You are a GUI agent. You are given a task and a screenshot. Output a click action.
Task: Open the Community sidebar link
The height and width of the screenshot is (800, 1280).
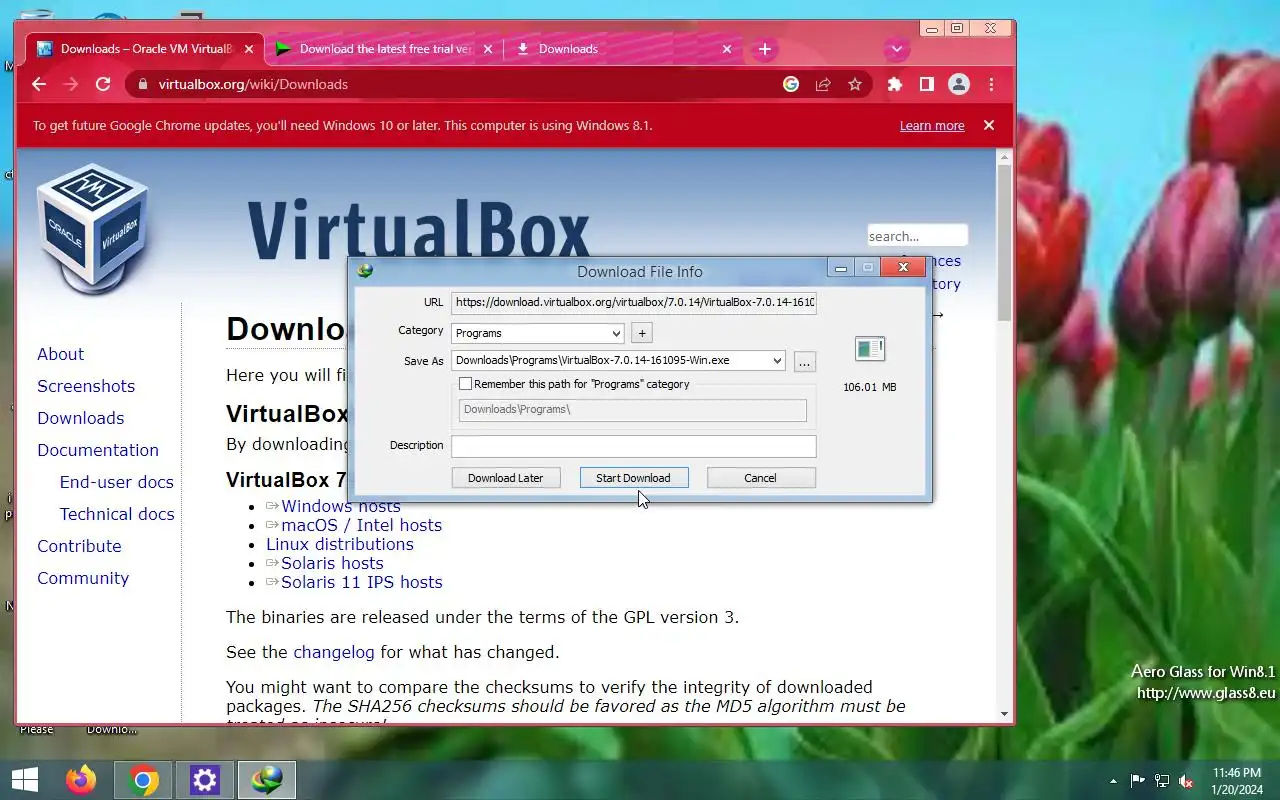click(83, 578)
